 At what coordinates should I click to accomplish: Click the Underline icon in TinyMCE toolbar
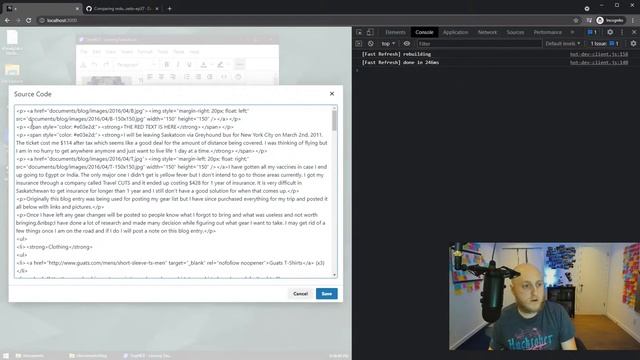tap(189, 64)
